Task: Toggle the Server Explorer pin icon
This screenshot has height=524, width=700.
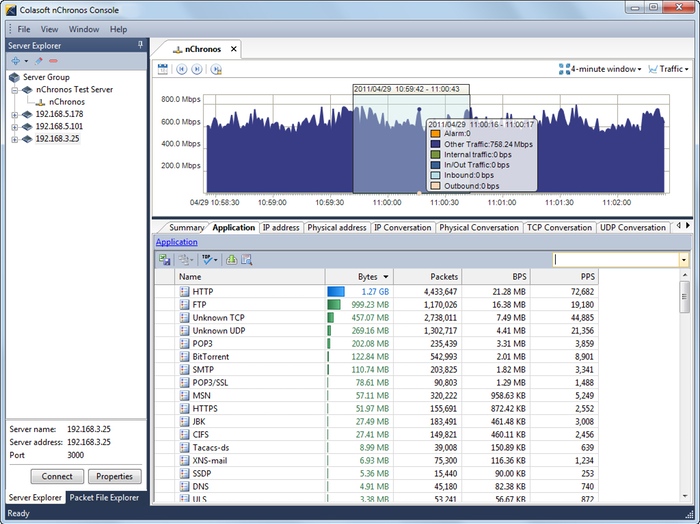Action: click(x=140, y=45)
